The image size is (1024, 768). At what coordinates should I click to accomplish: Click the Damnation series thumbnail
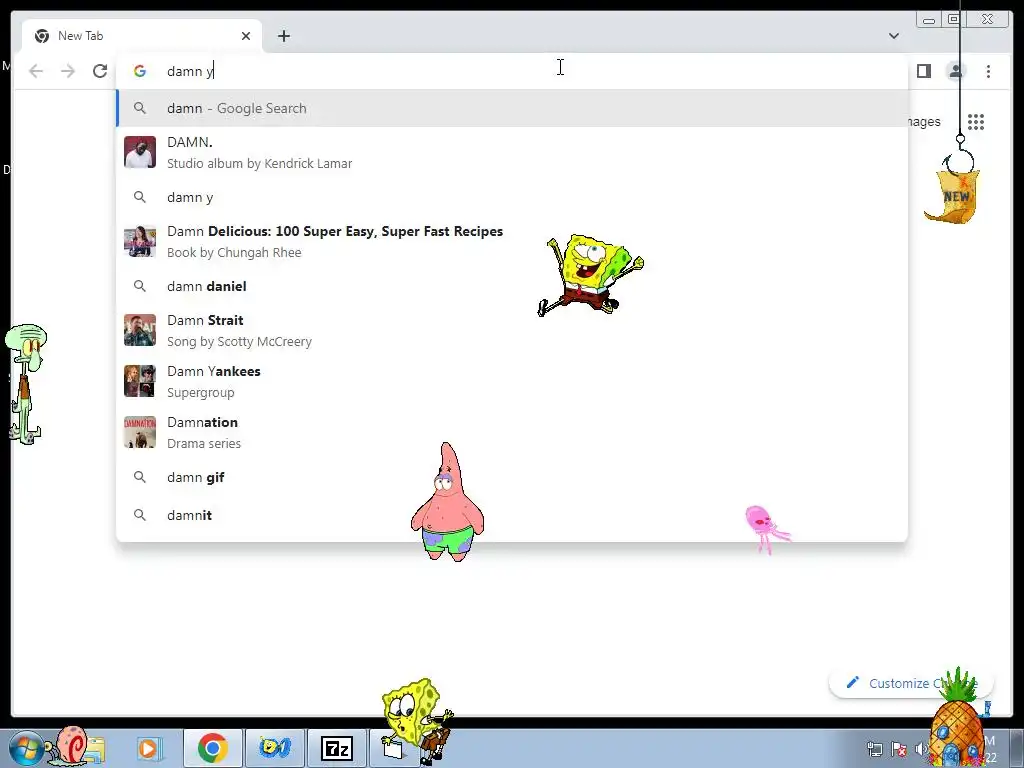(140, 432)
